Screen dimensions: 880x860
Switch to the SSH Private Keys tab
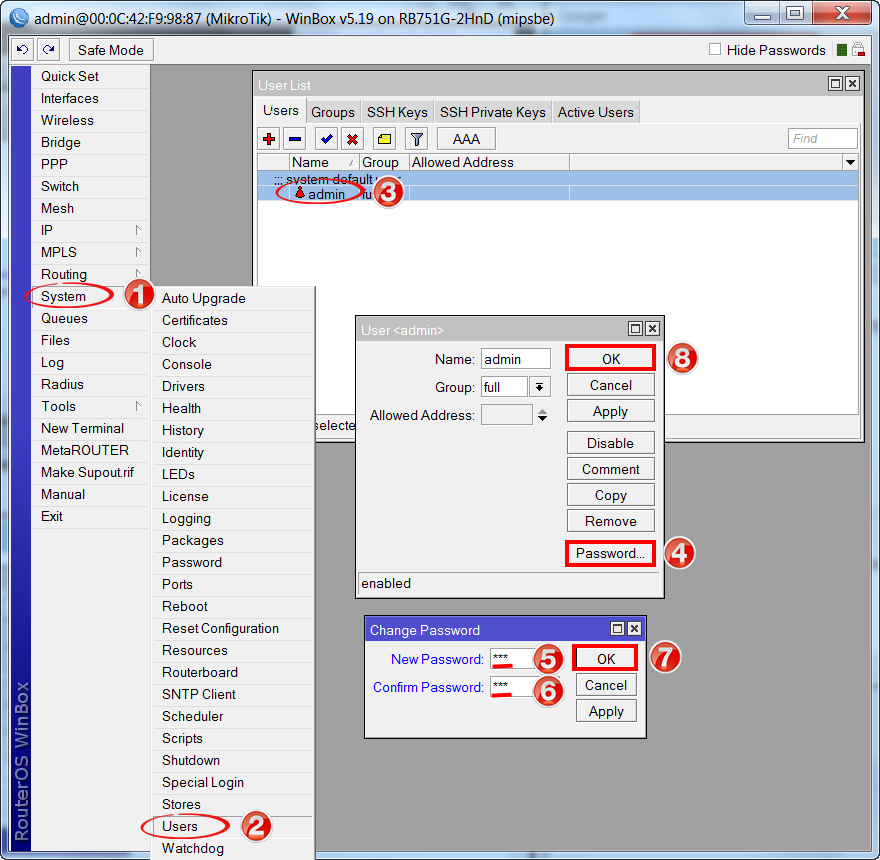493,112
